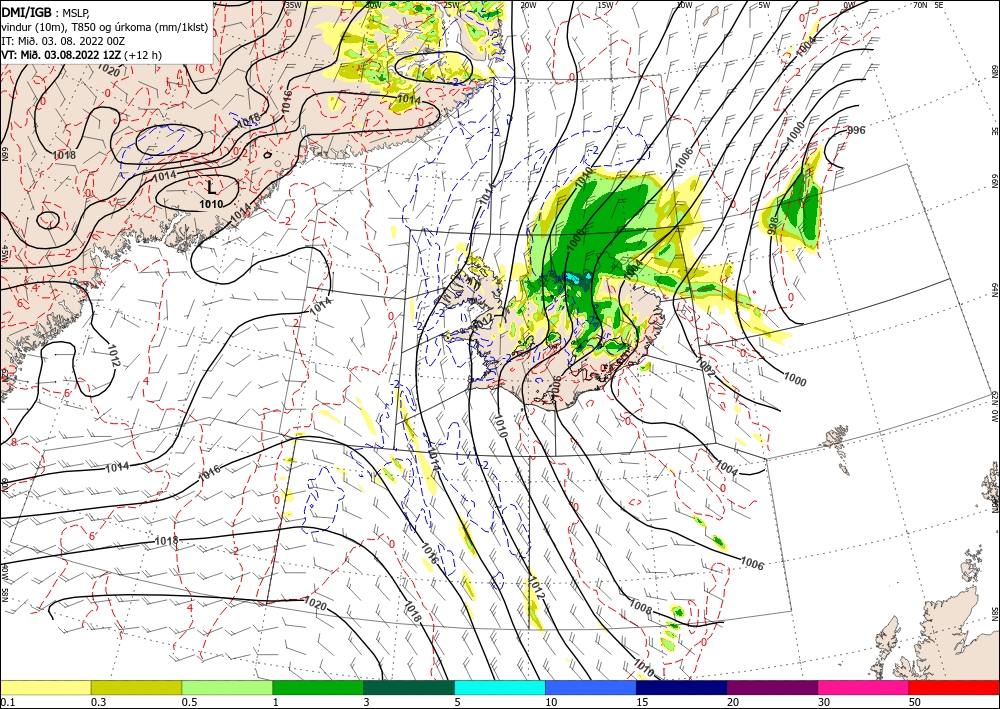The height and width of the screenshot is (709, 1000).
Task: Click the 35W longitude label
Action: (x=293, y=5)
